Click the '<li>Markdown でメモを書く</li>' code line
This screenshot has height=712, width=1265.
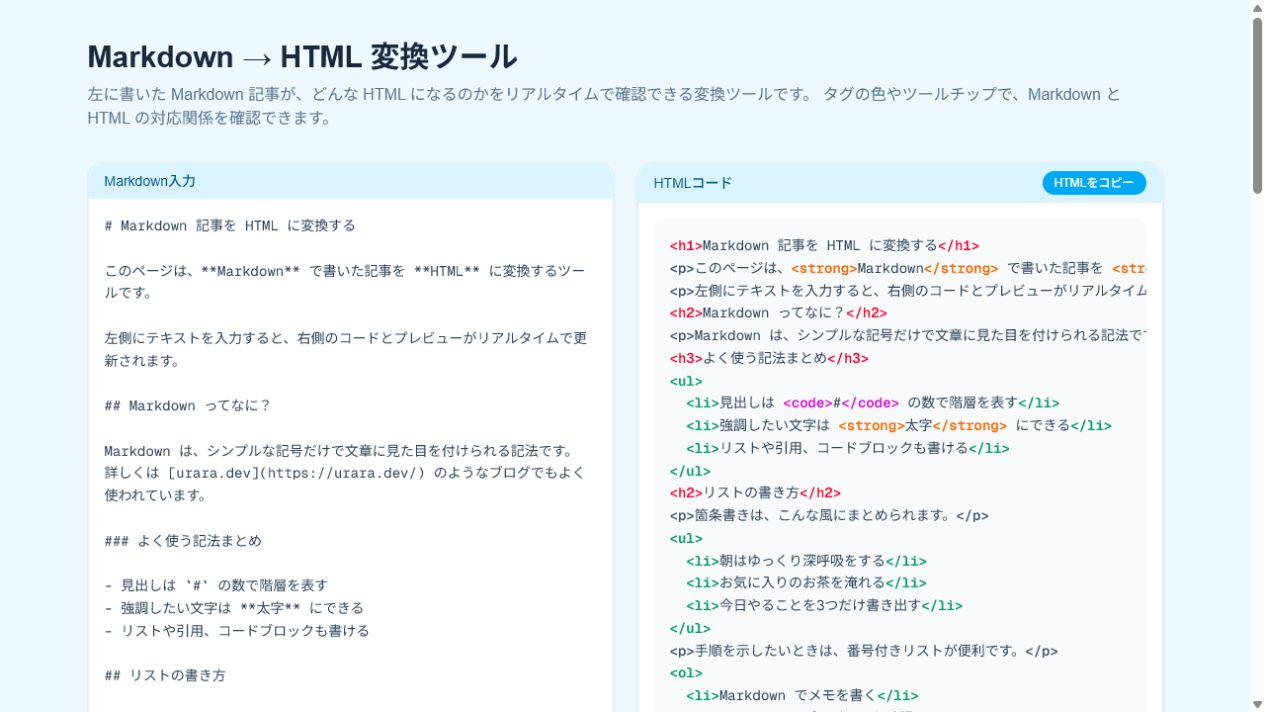(802, 696)
